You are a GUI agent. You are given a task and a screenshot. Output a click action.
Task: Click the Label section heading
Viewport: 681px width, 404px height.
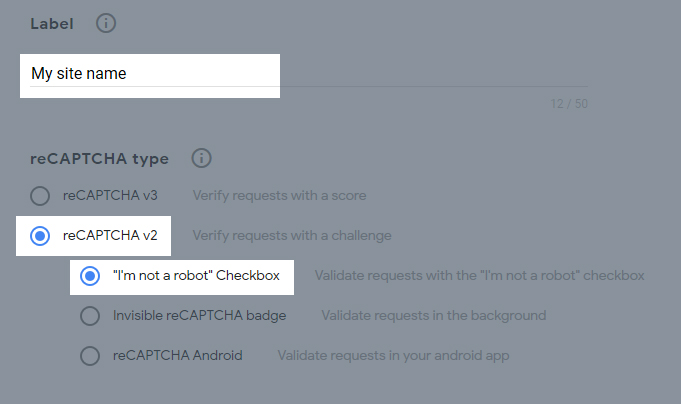pyautogui.click(x=52, y=23)
